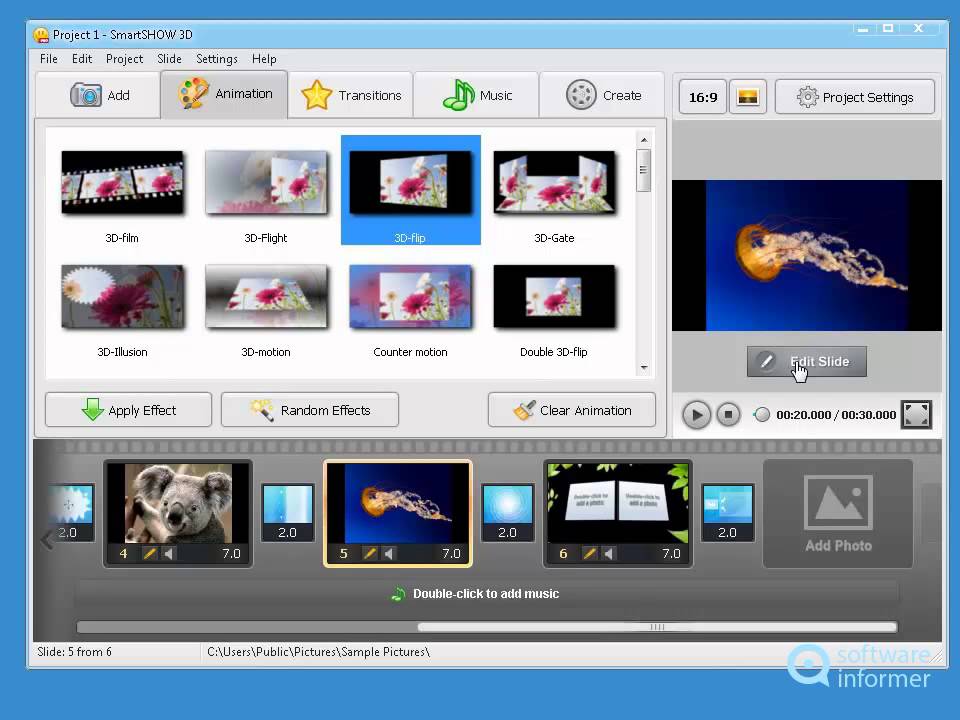Click the timeline horizontal scrollbar thumb

point(657,627)
